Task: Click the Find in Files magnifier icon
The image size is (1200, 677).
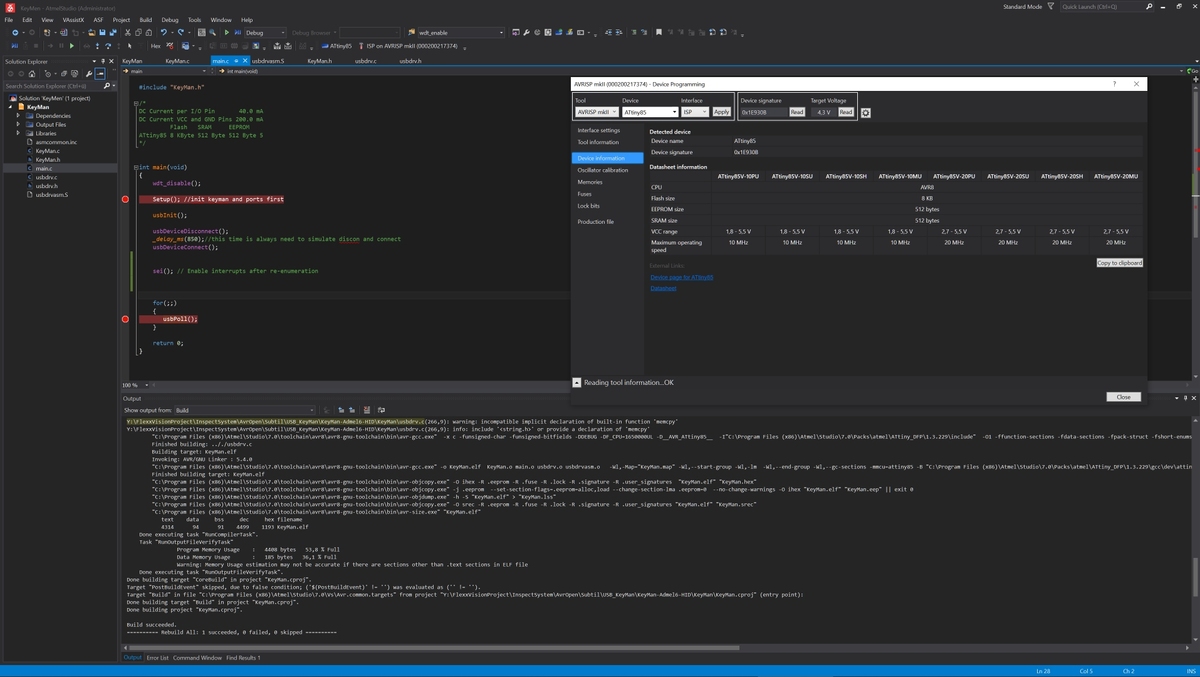Action: coord(212,32)
